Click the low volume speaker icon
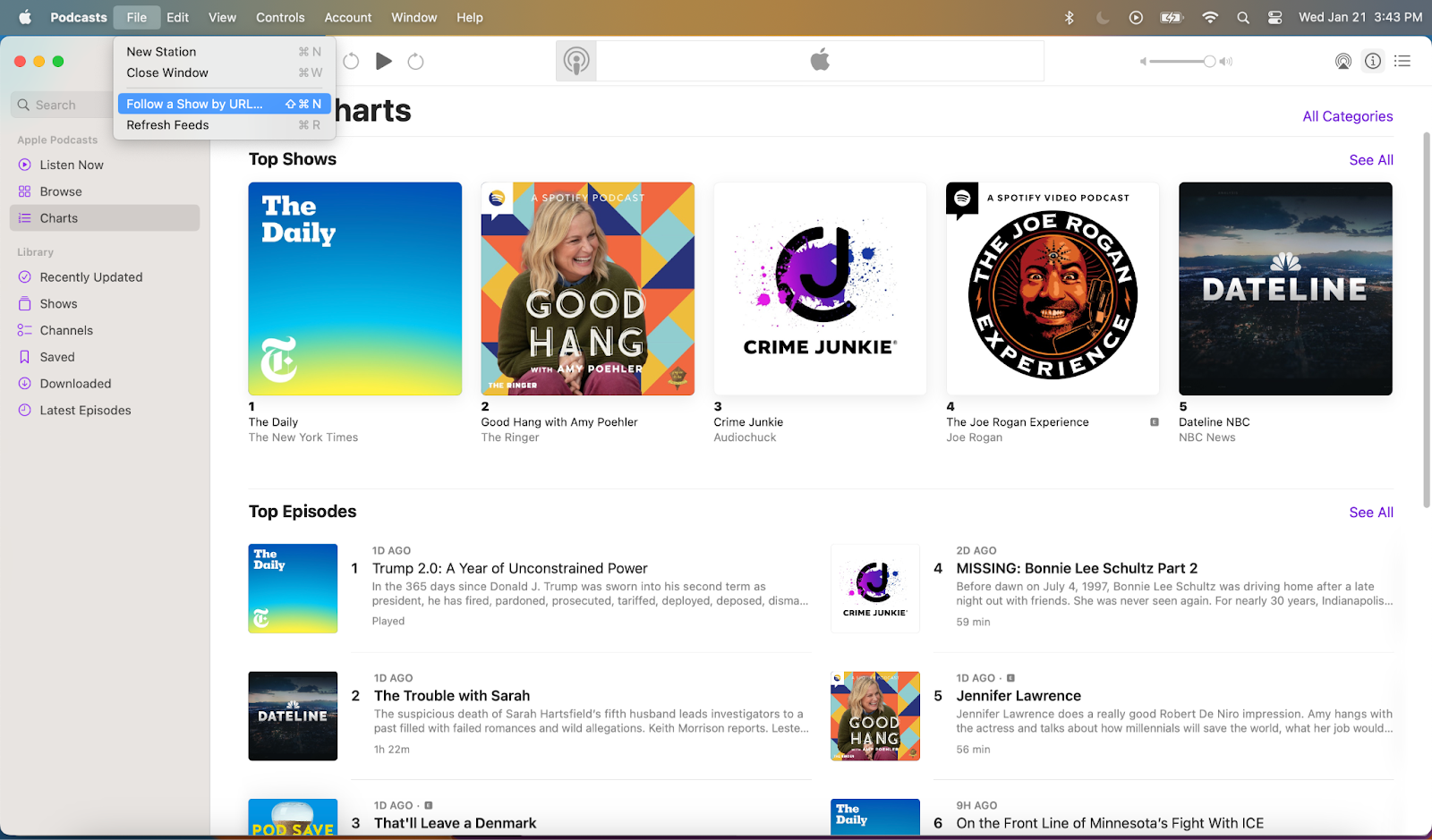Image resolution: width=1432 pixels, height=840 pixels. point(1143,62)
